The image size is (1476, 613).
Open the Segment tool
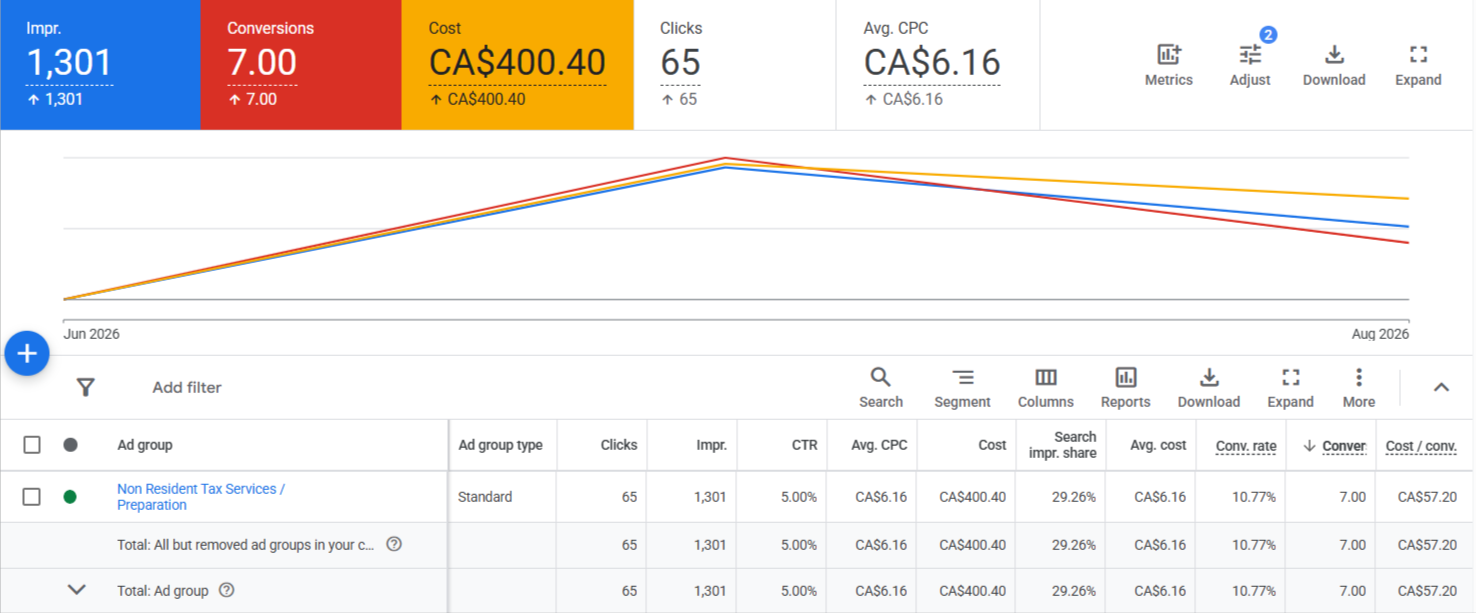click(962, 388)
